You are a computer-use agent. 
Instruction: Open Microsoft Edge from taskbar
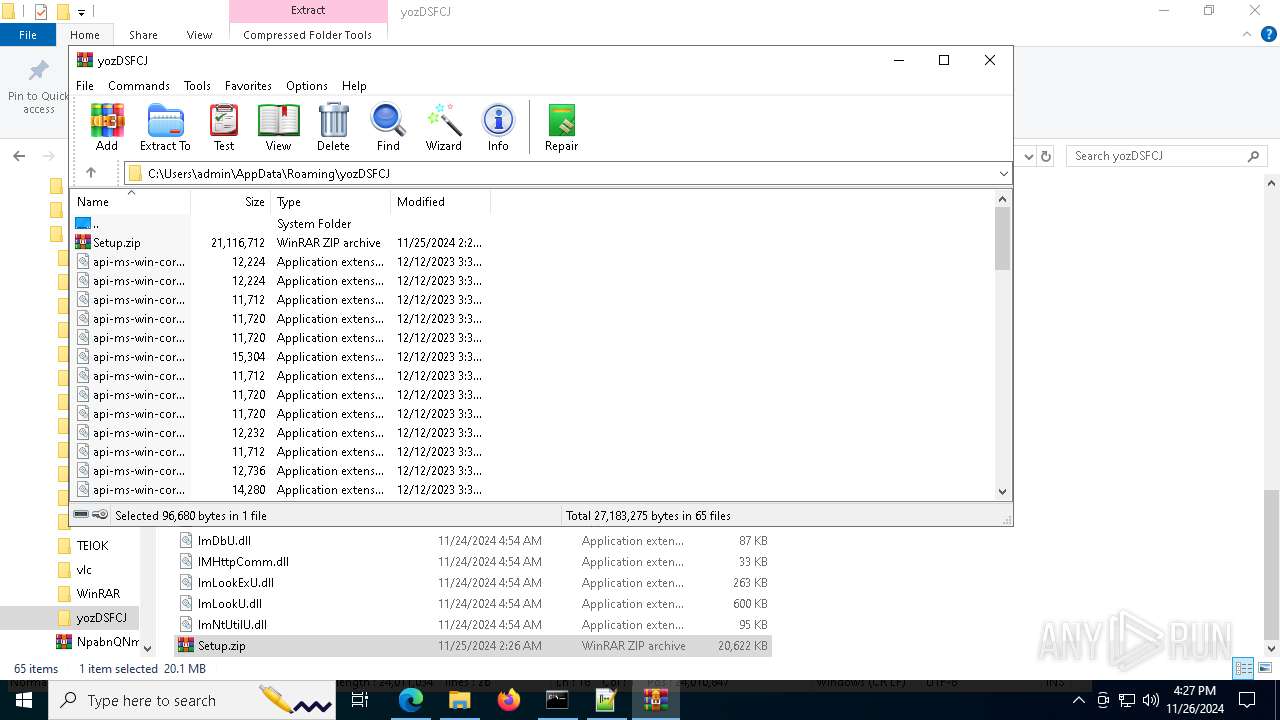click(411, 700)
